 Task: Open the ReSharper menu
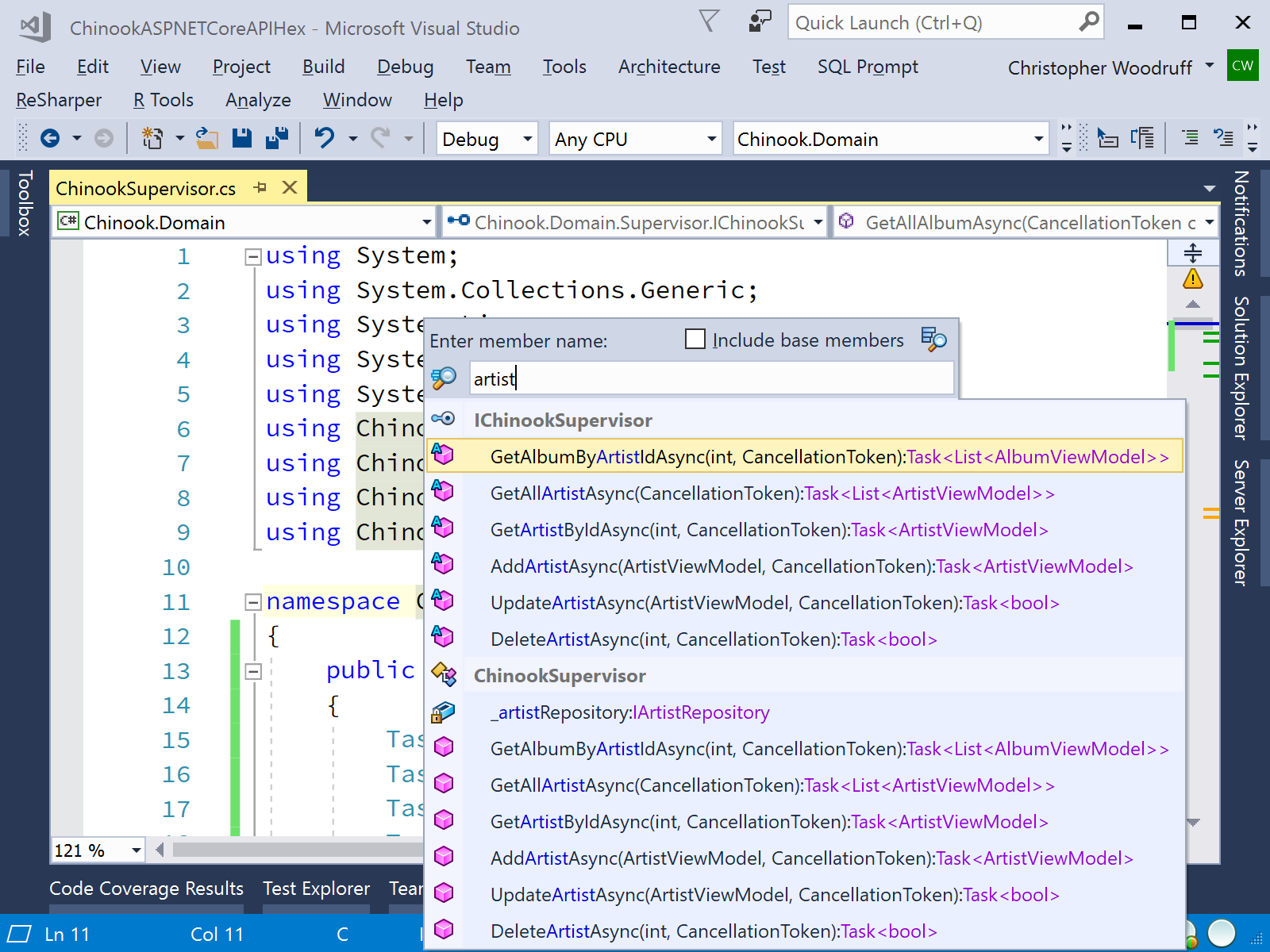59,100
